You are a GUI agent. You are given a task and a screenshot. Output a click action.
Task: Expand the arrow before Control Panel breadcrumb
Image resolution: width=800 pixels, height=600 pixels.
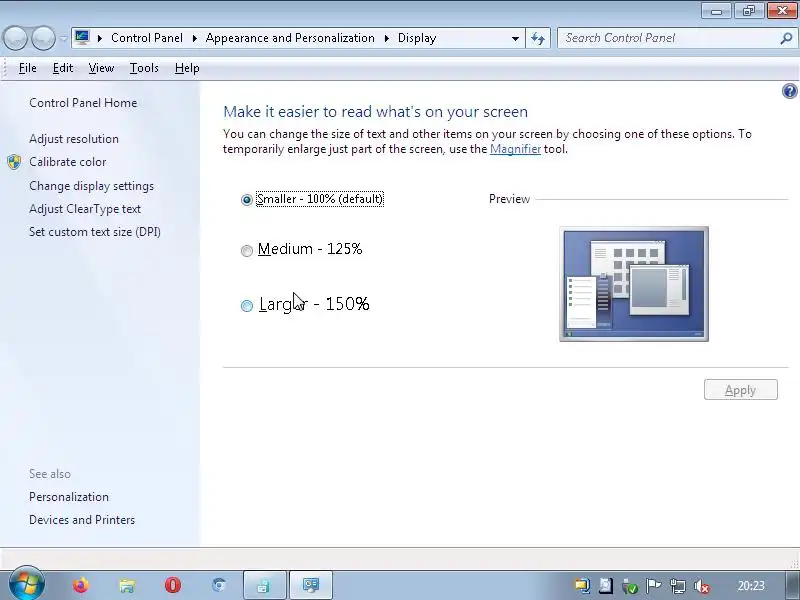pos(99,38)
